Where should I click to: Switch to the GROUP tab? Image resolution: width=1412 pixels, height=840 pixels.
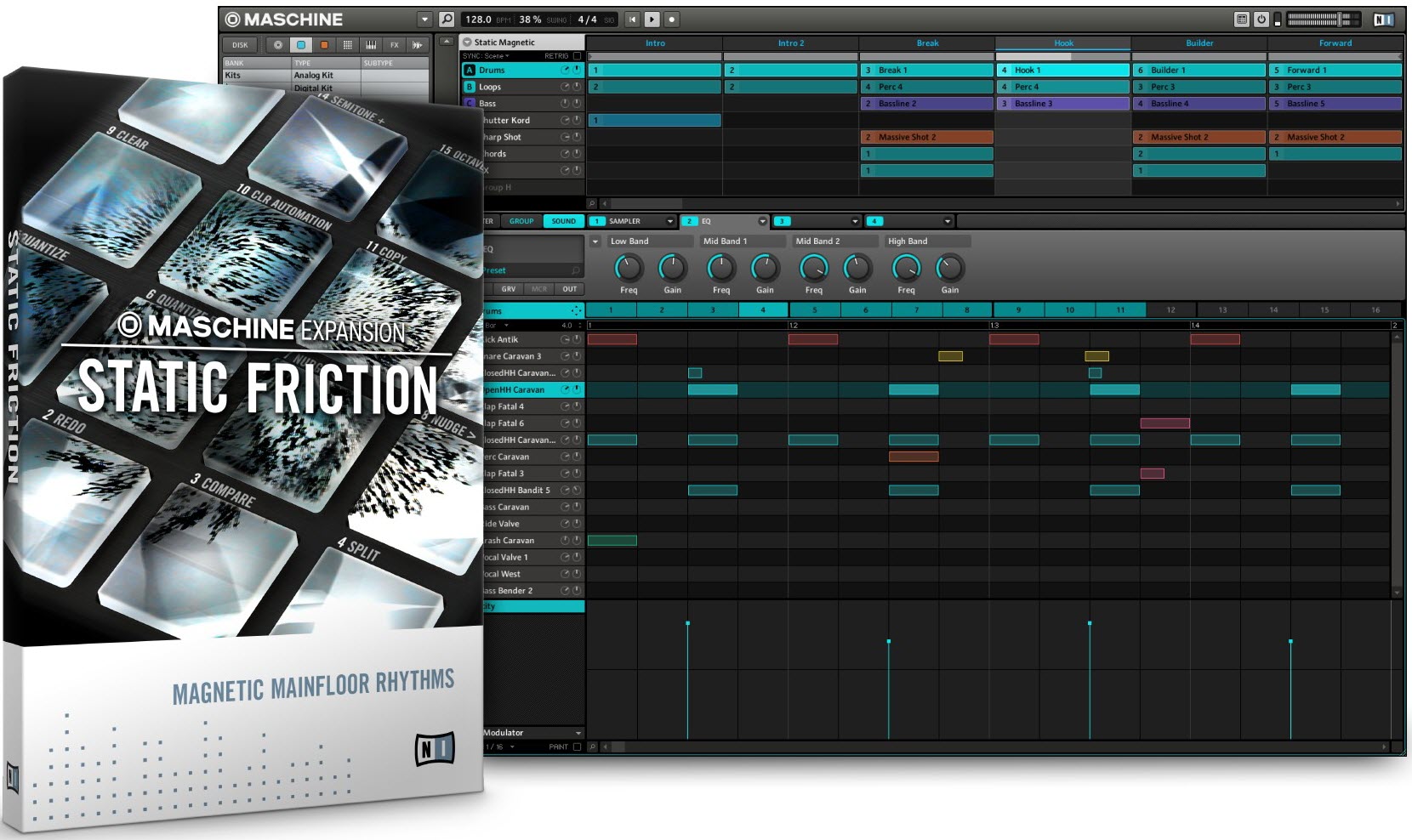pyautogui.click(x=521, y=221)
